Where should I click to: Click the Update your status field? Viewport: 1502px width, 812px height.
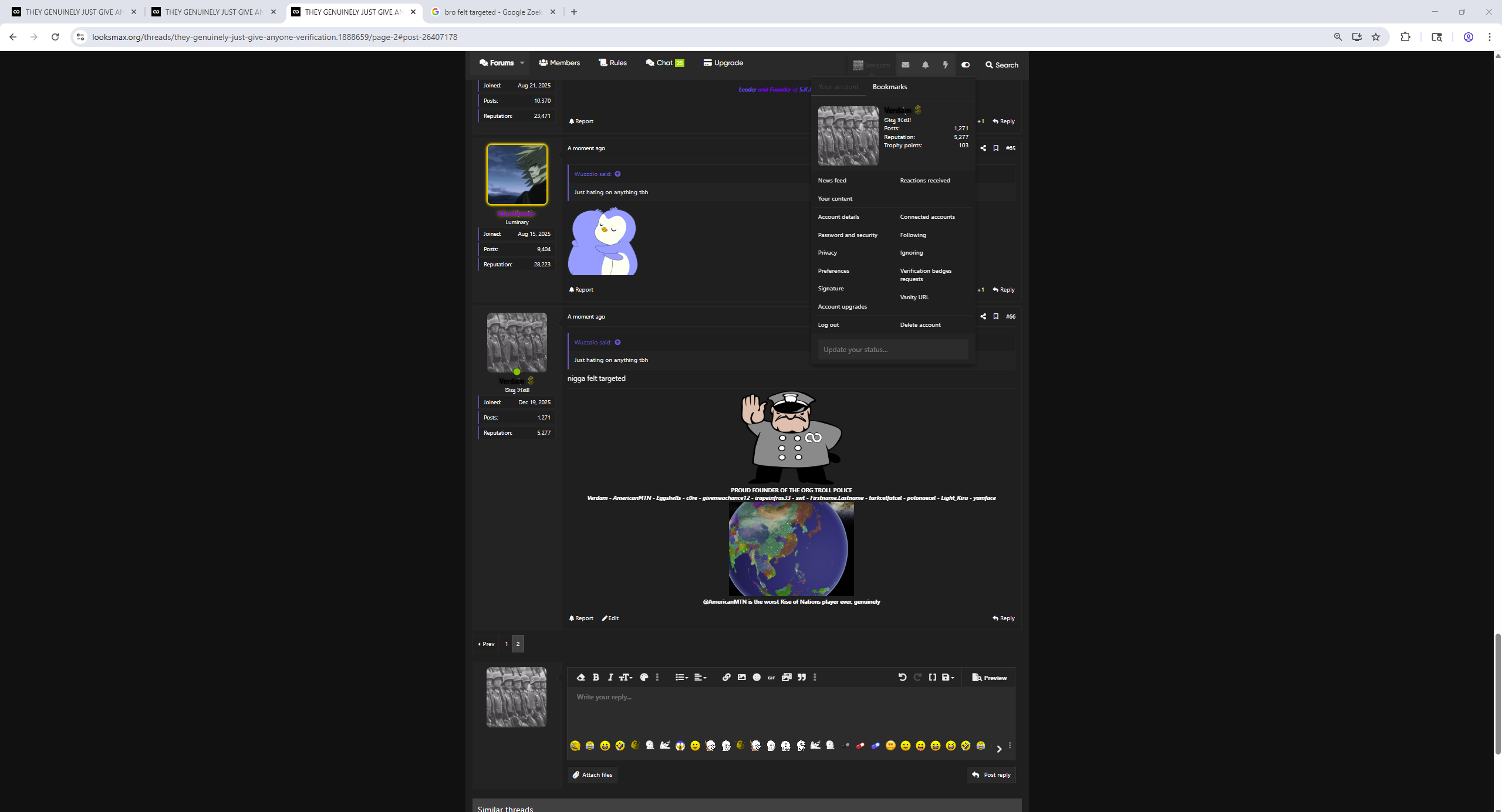(892, 349)
